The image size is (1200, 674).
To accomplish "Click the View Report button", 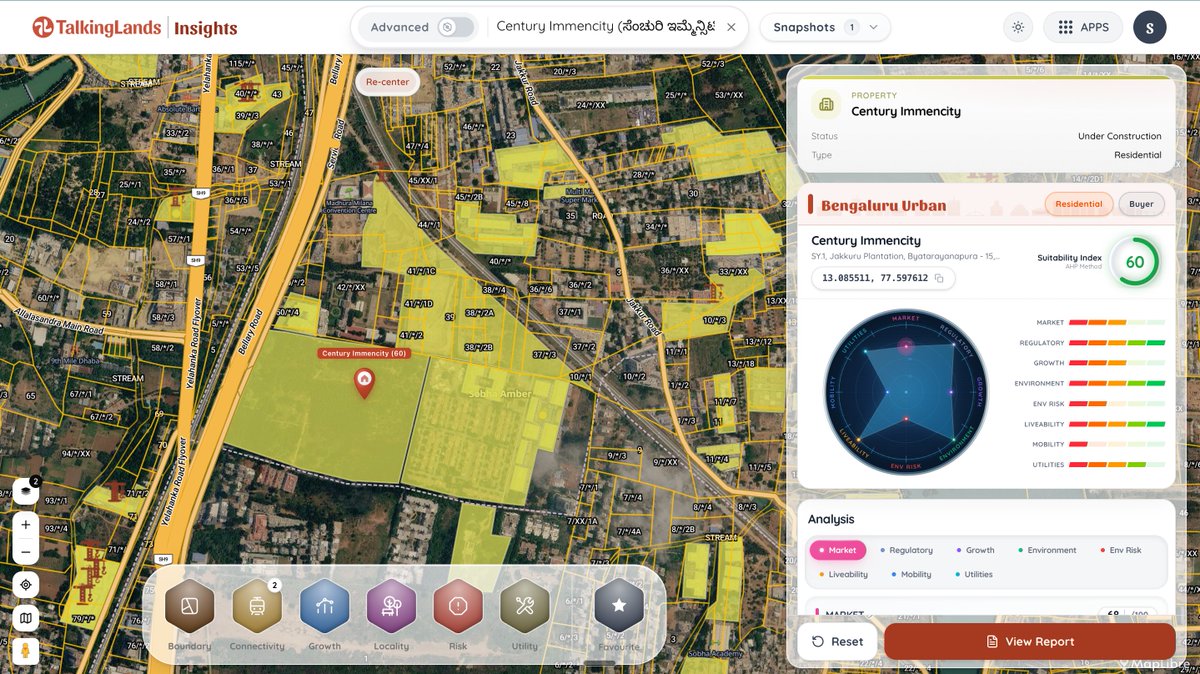I will [1030, 641].
